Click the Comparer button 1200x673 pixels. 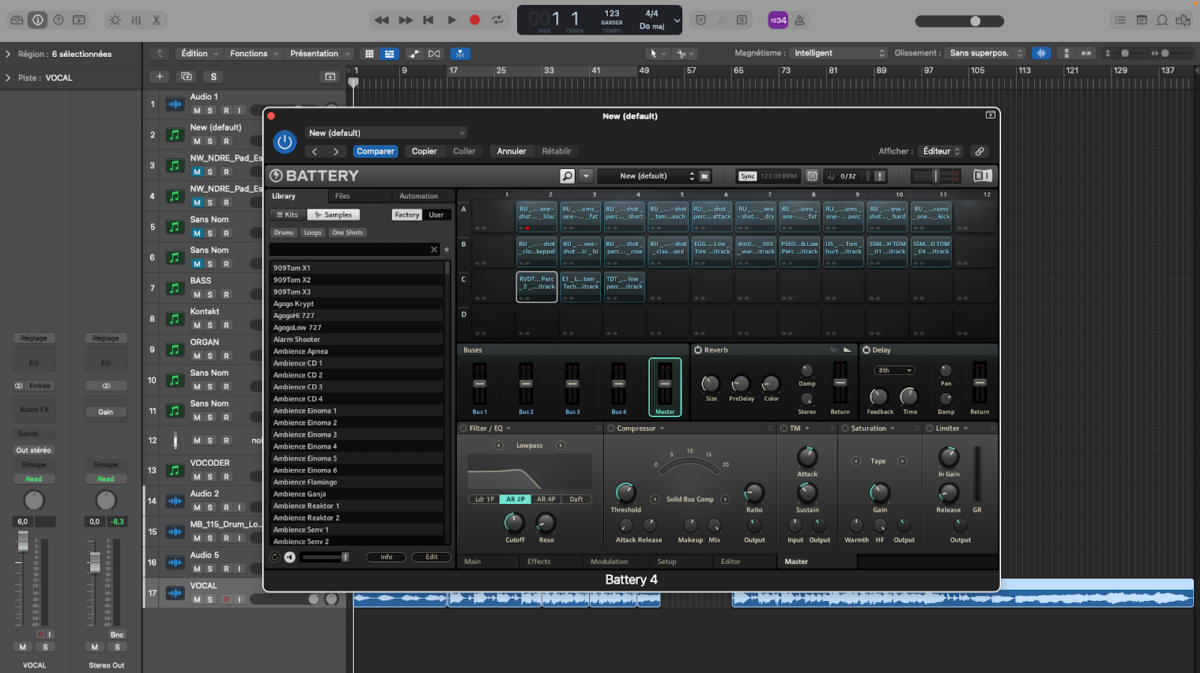coord(375,151)
